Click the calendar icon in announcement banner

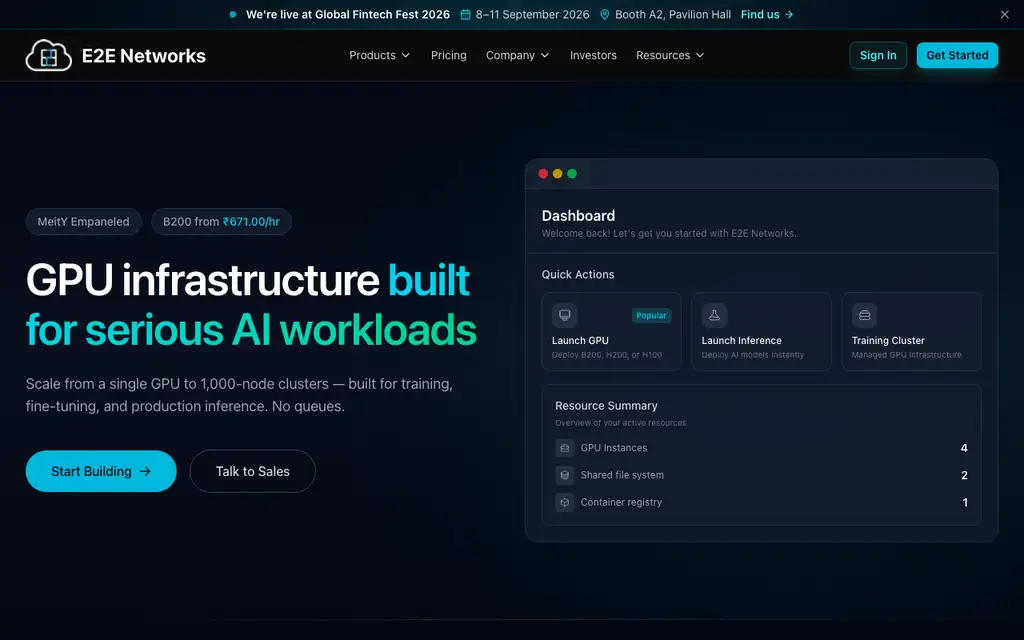coord(465,14)
